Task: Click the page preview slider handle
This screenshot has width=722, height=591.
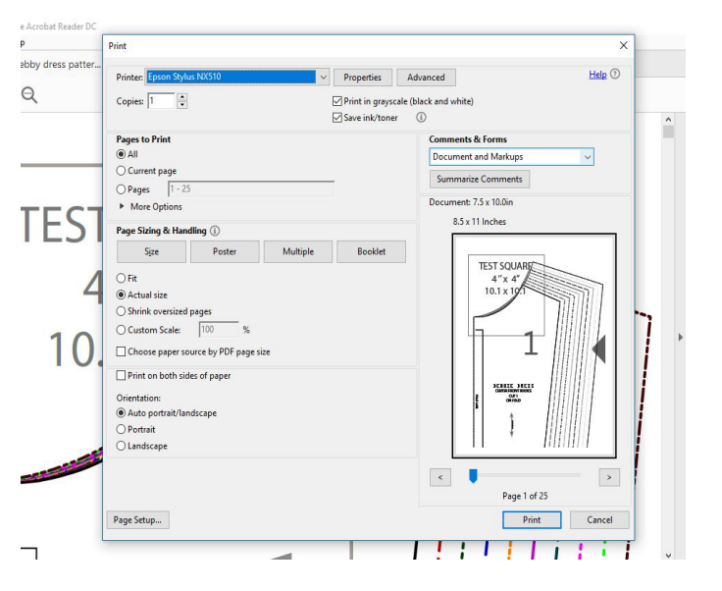Action: (473, 477)
